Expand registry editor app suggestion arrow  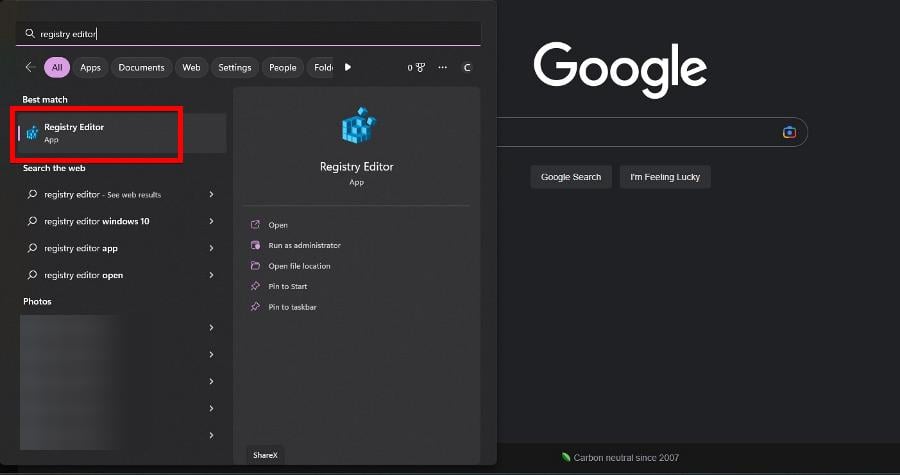tap(211, 248)
